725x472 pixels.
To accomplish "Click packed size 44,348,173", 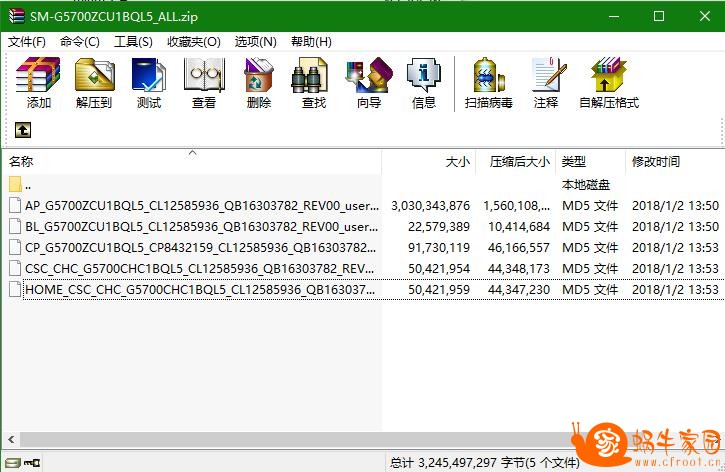I will point(519,269).
